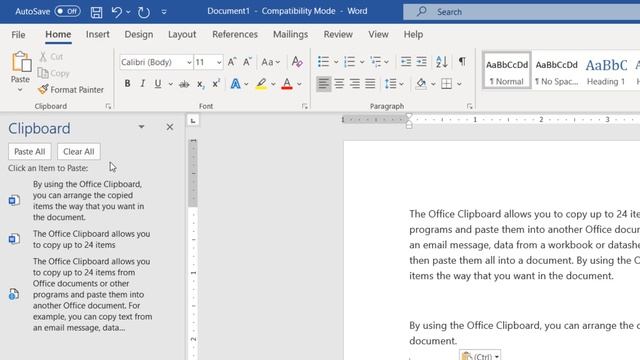Apply paragraph shading color
640x360 pixels.
coord(421,84)
